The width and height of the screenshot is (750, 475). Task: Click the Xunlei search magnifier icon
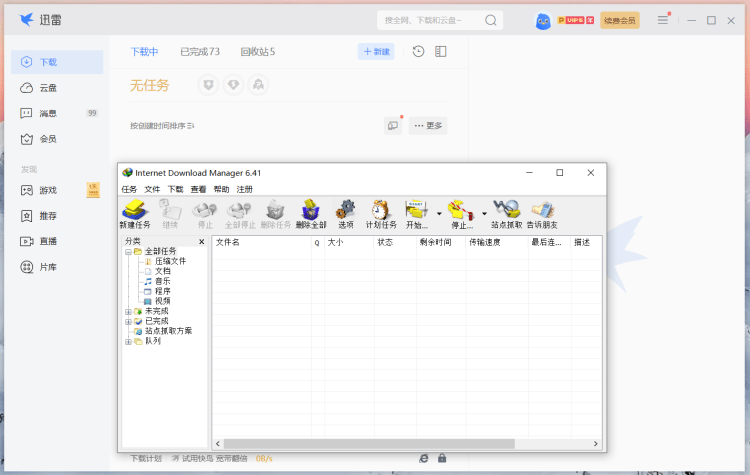coord(490,21)
